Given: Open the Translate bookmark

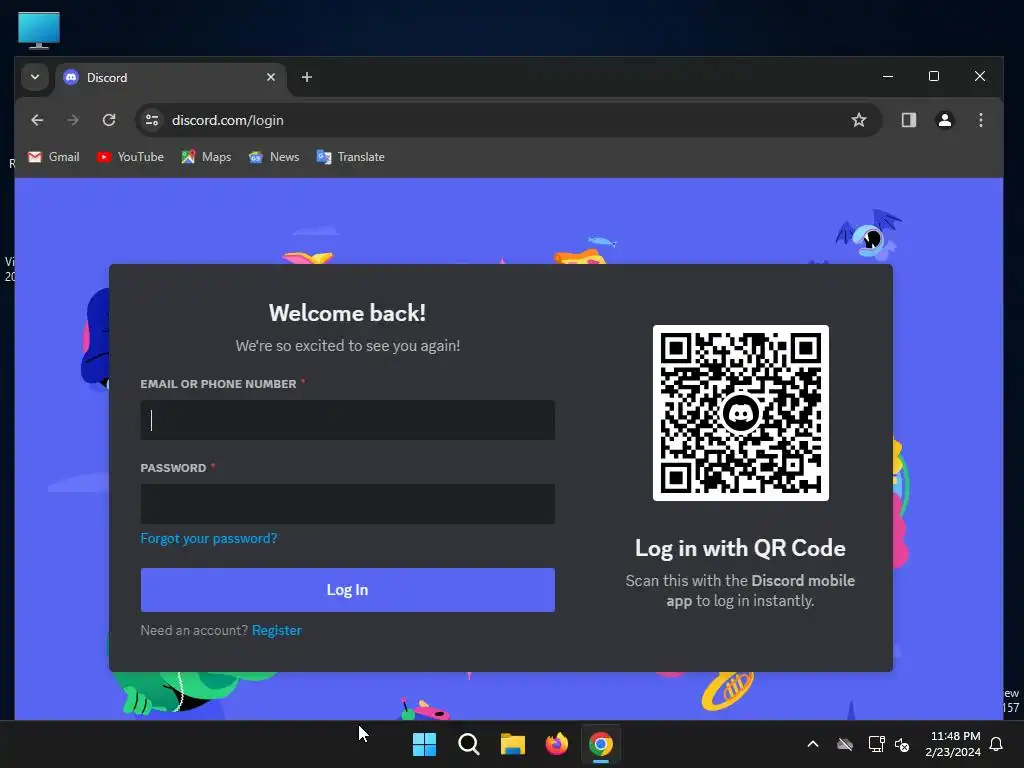Looking at the screenshot, I should (x=351, y=157).
